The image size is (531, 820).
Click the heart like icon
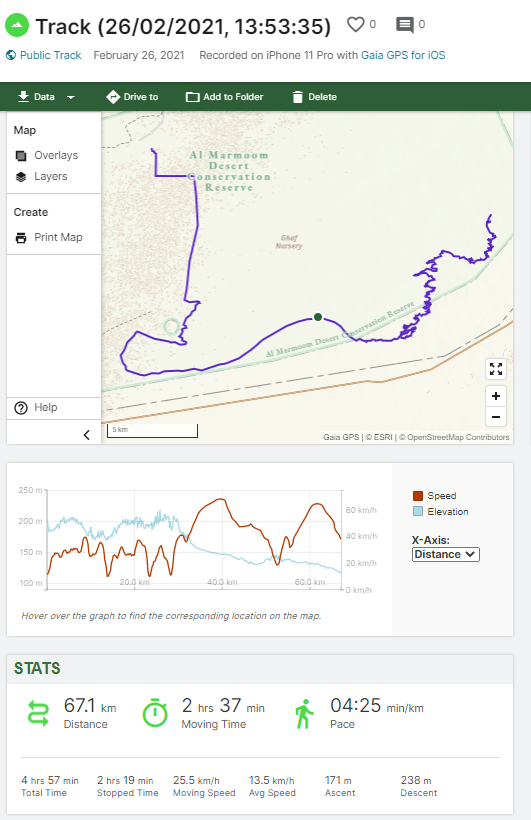click(356, 24)
